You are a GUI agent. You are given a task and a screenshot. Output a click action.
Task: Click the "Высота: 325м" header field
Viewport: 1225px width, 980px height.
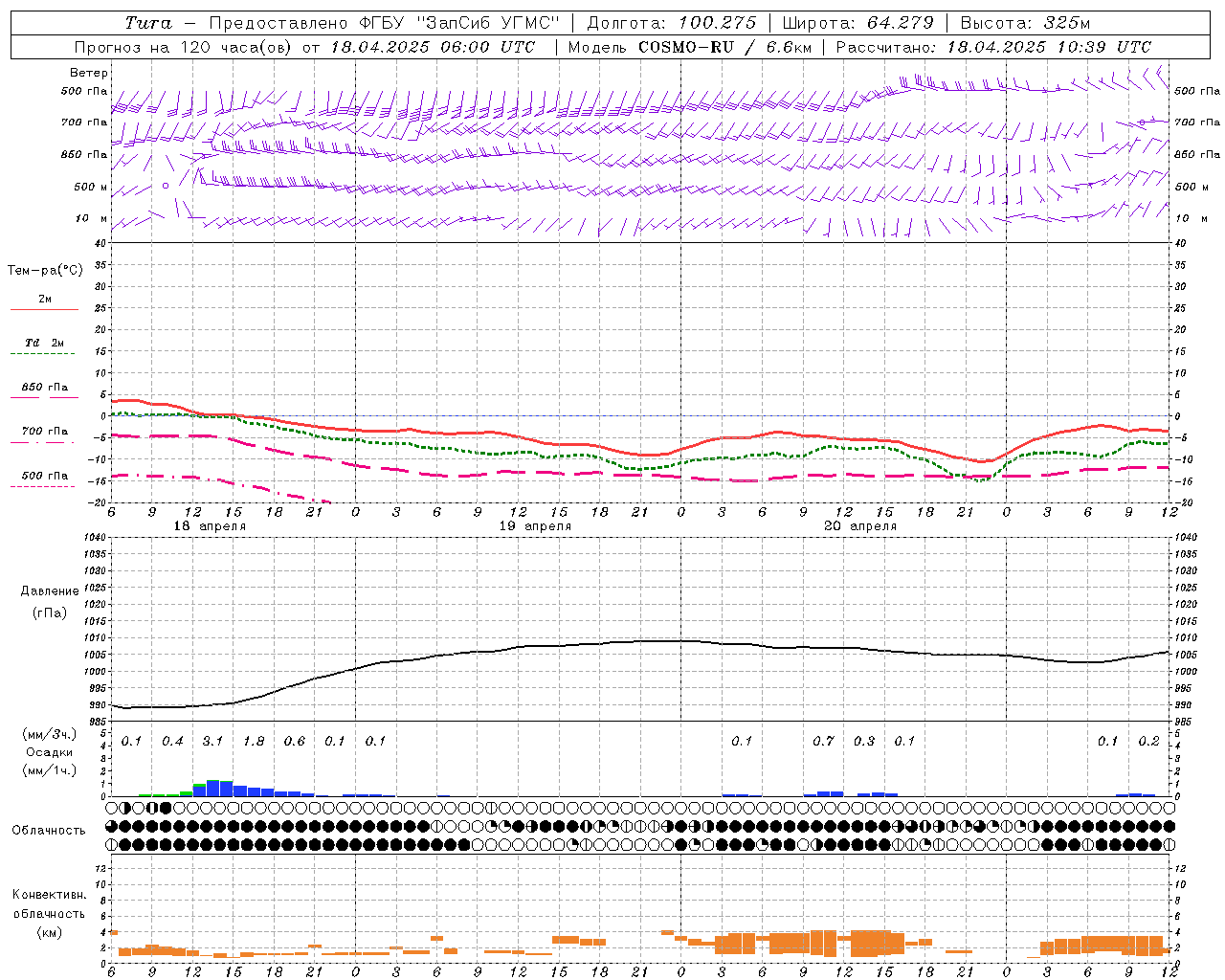pyautogui.click(x=1025, y=23)
